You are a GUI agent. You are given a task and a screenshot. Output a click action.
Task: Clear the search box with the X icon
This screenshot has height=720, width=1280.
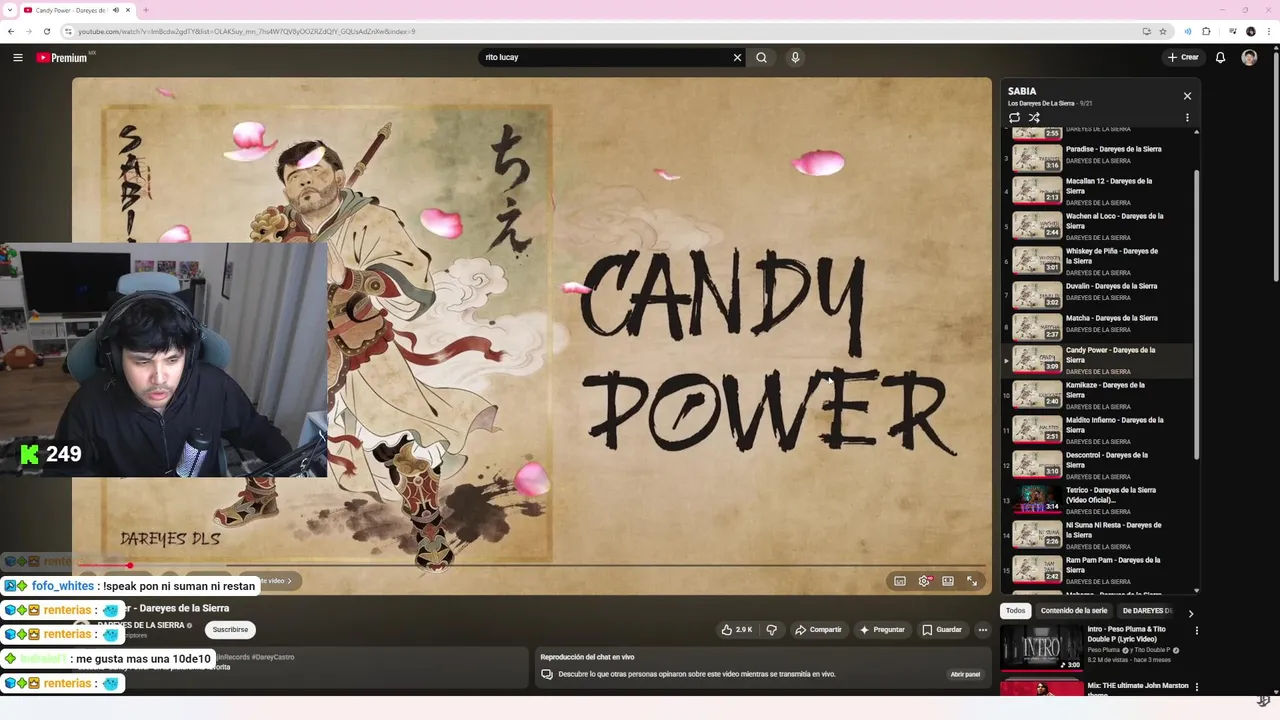(737, 57)
